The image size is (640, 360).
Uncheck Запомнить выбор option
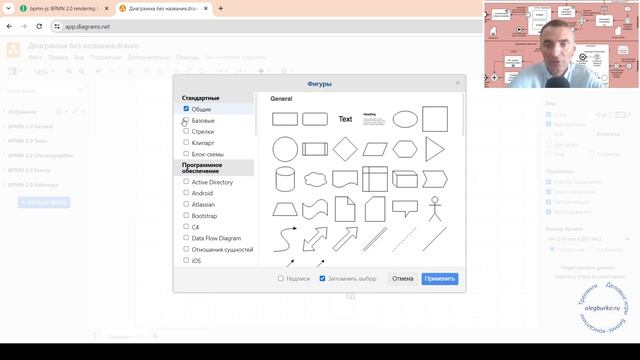click(x=322, y=278)
